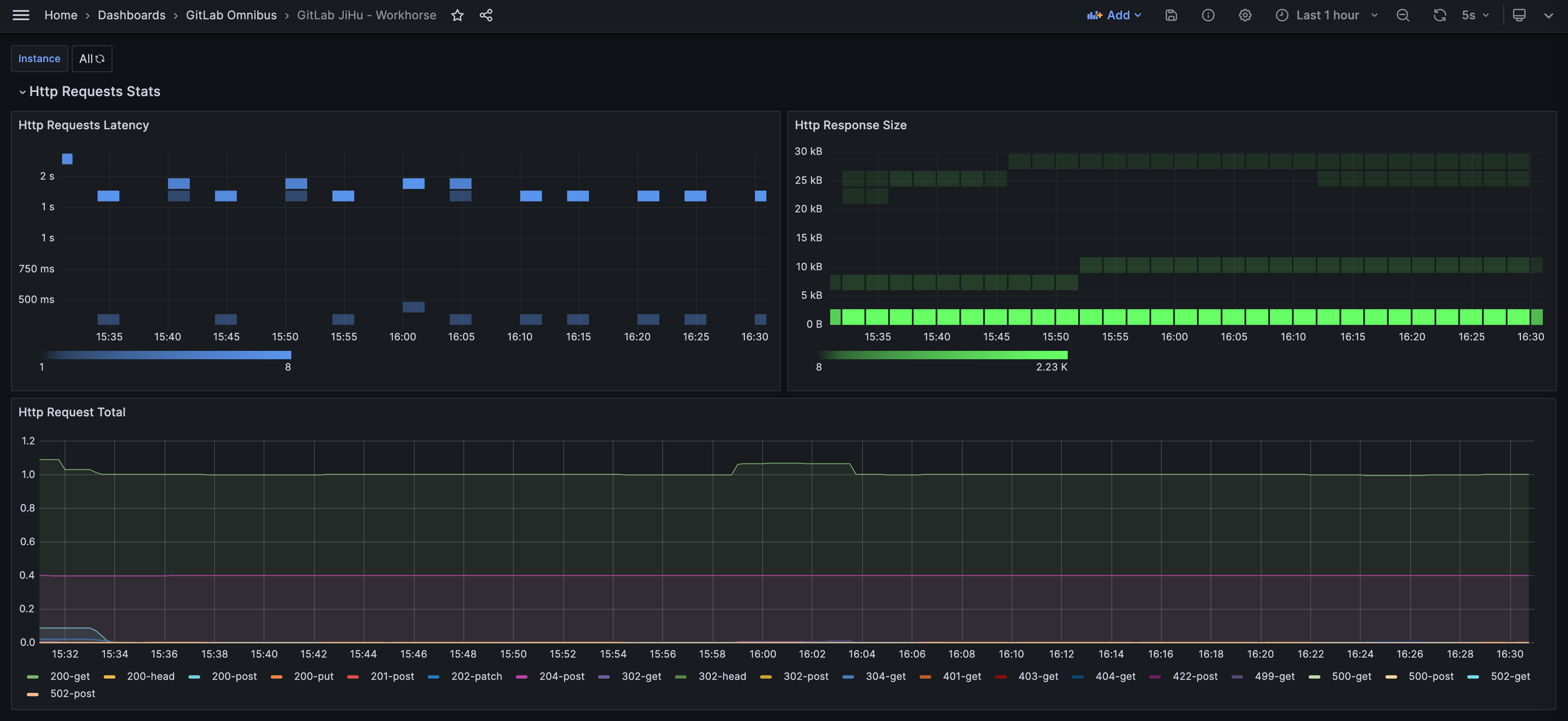
Task: Open the Instance variable All selector
Action: click(92, 59)
